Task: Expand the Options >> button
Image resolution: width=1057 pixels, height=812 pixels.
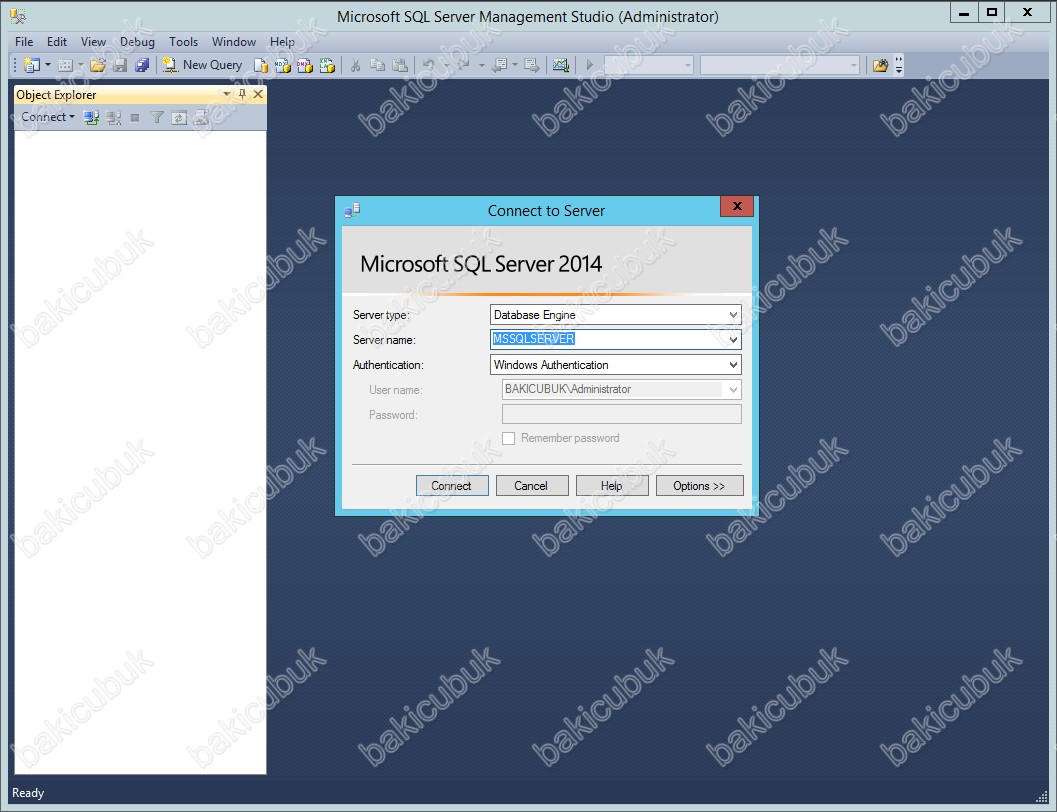Action: coord(699,486)
